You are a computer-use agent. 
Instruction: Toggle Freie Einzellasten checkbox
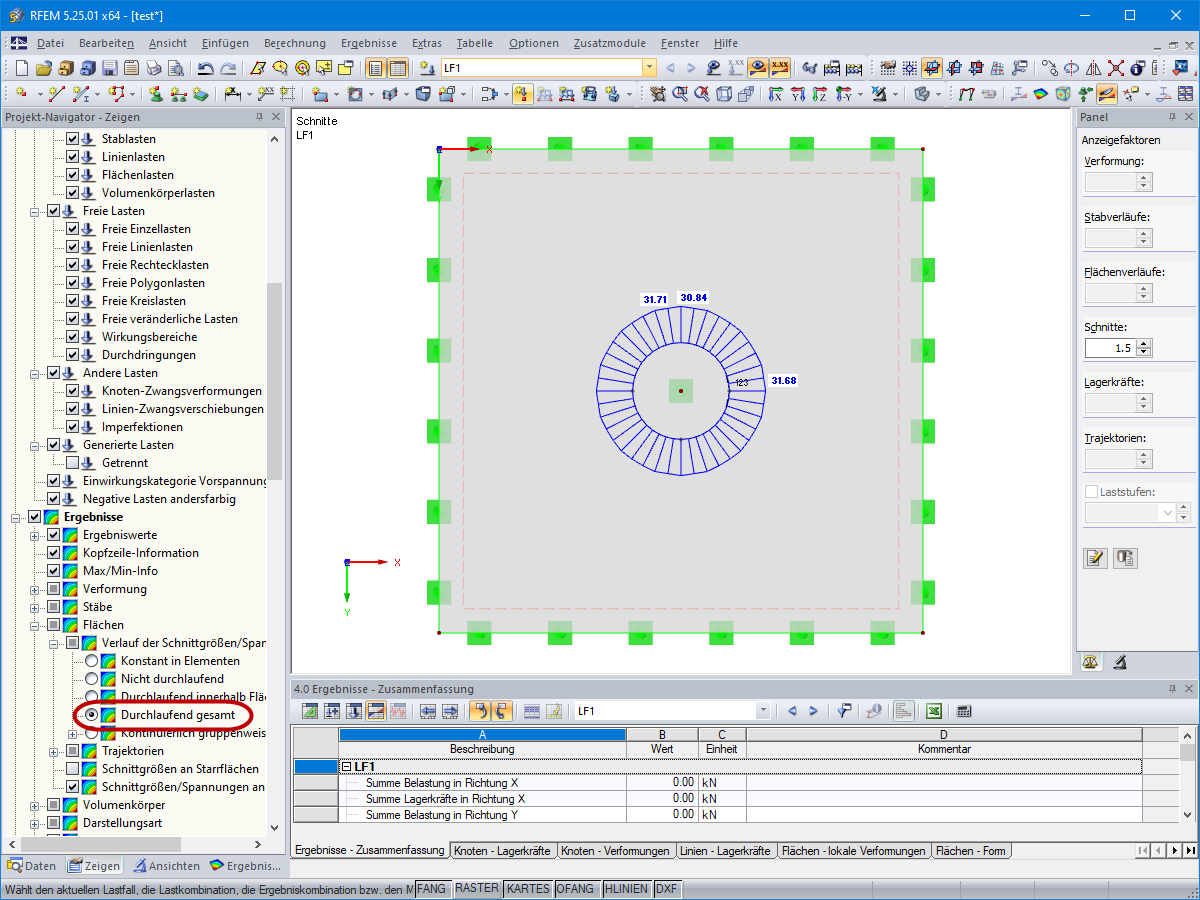72,229
